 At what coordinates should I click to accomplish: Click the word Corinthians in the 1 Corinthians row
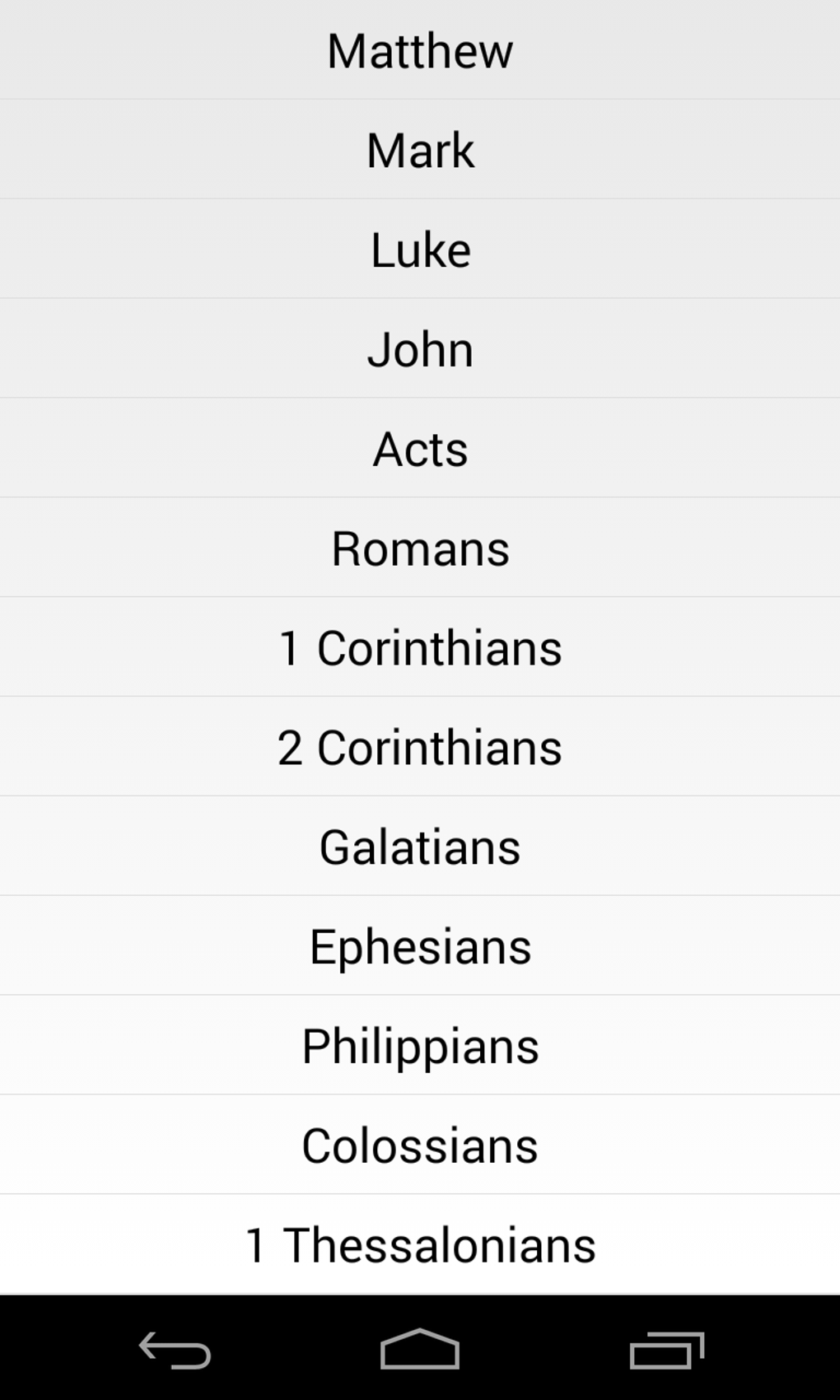tap(439, 649)
